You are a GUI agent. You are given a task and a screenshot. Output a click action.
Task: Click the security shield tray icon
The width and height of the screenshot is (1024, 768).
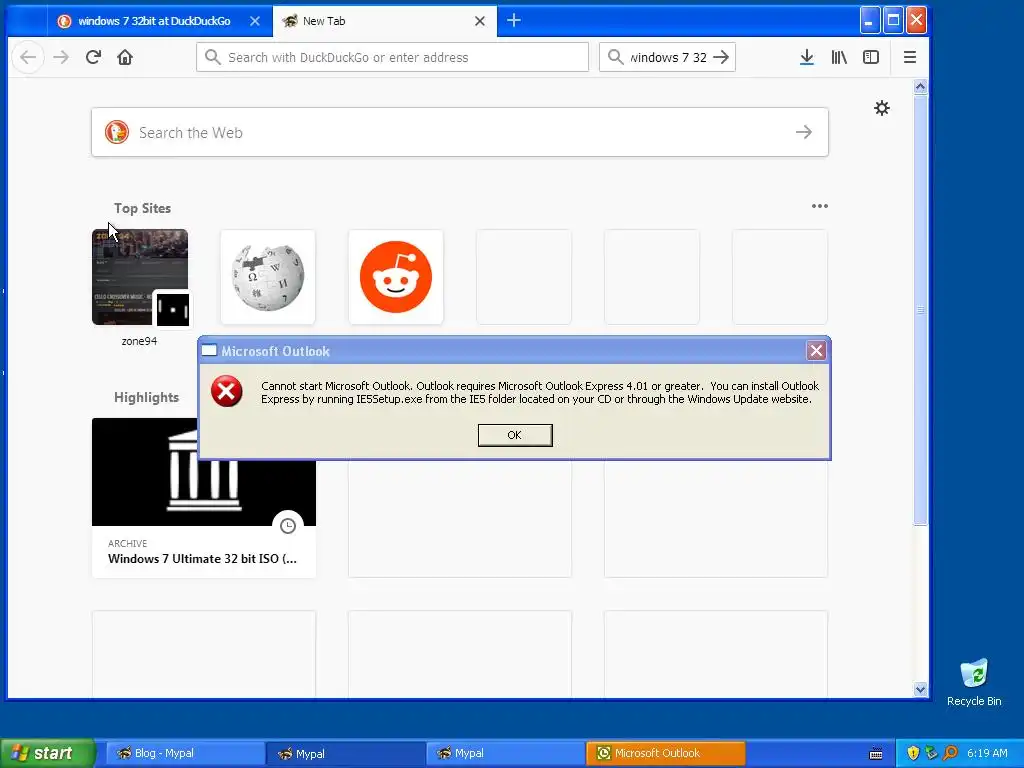[913, 753]
